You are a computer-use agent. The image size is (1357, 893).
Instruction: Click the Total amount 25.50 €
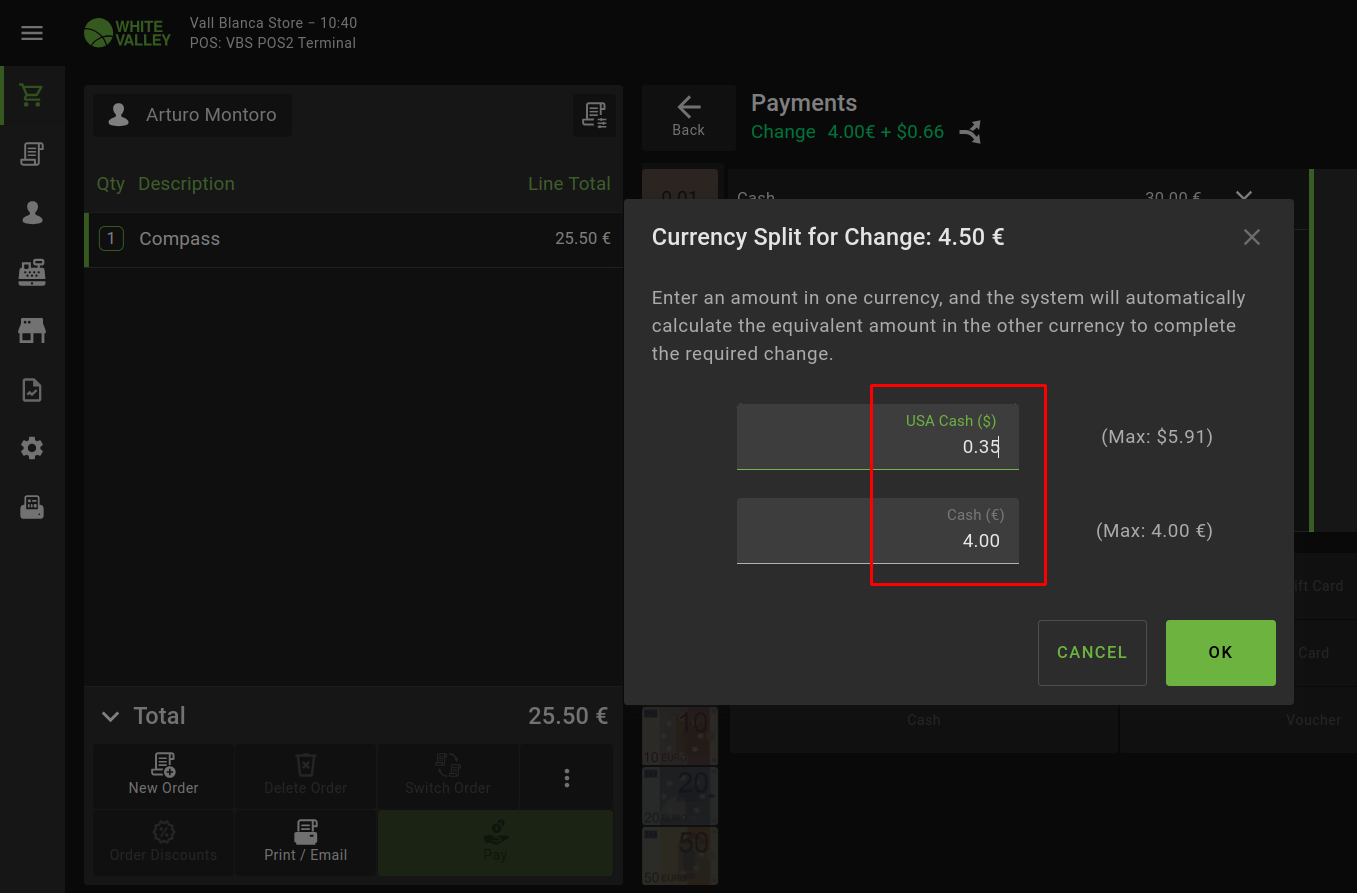click(x=568, y=716)
